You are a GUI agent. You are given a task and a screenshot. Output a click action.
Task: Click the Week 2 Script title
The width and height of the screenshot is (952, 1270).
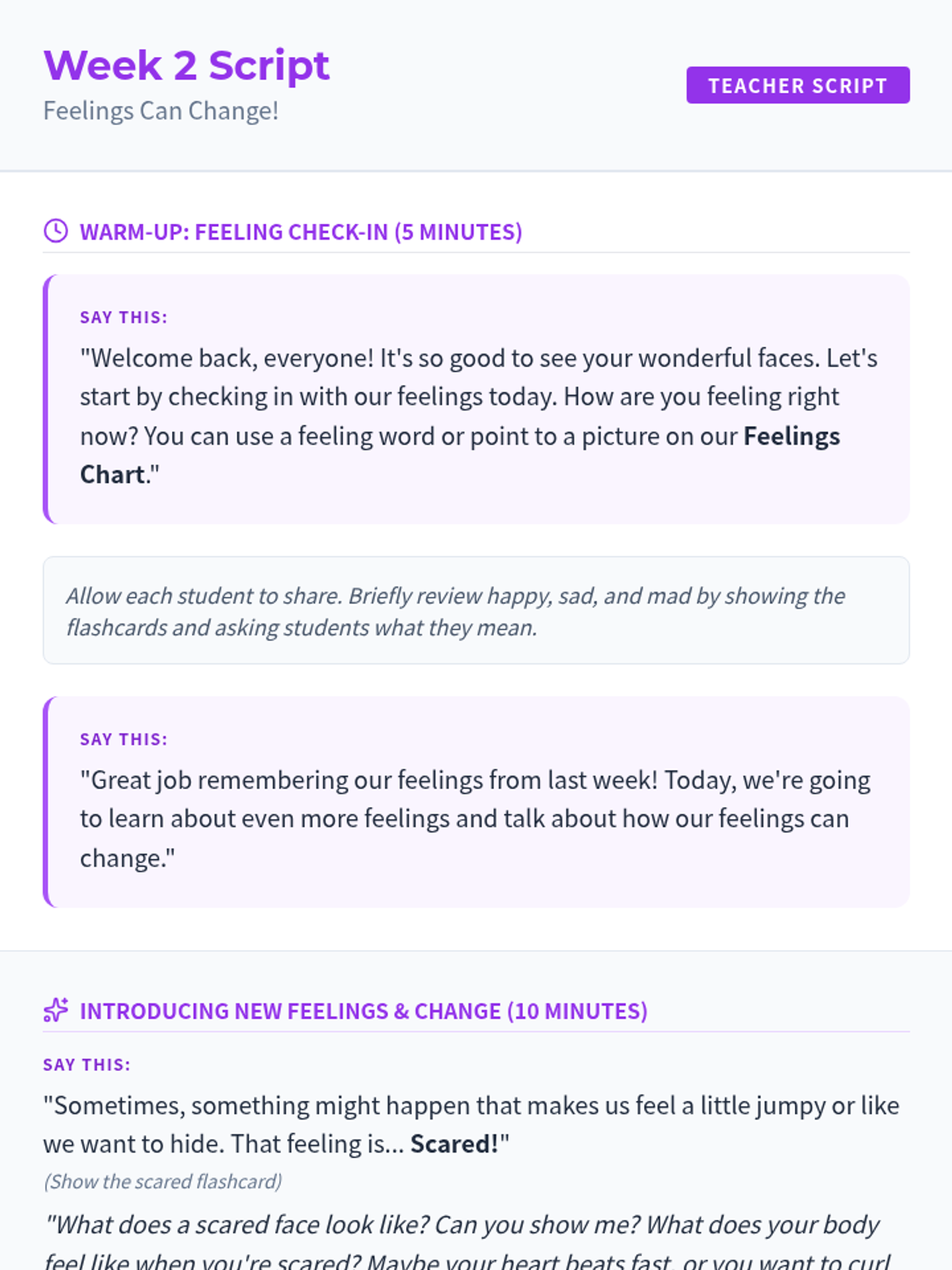(x=186, y=65)
